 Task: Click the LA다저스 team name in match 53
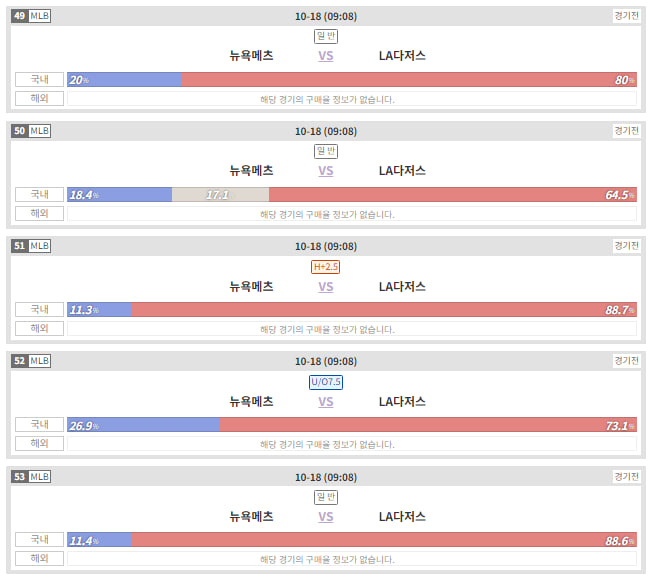[402, 517]
